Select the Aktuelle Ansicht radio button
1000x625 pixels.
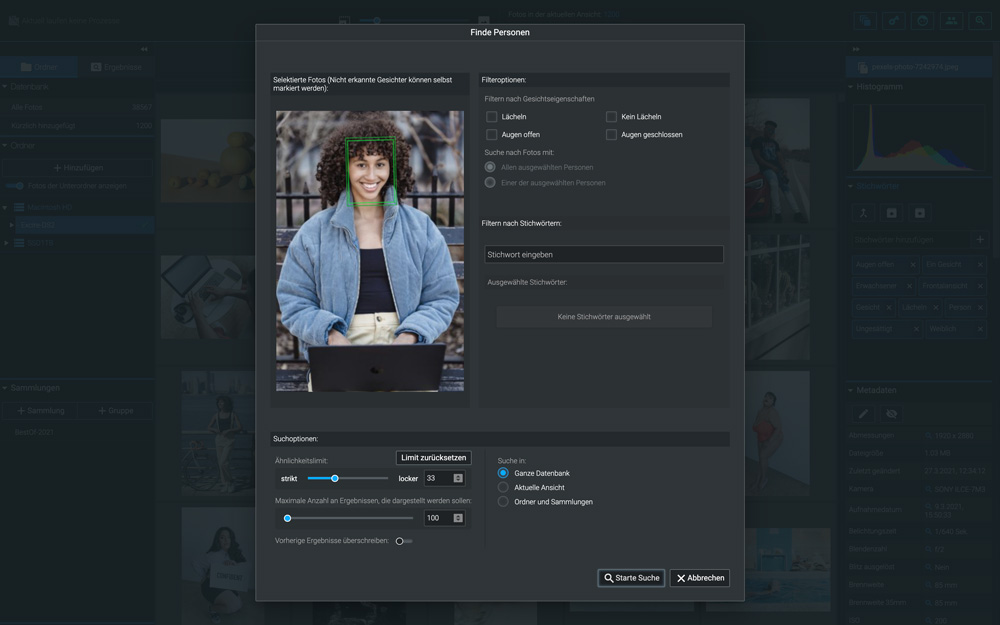[x=504, y=487]
